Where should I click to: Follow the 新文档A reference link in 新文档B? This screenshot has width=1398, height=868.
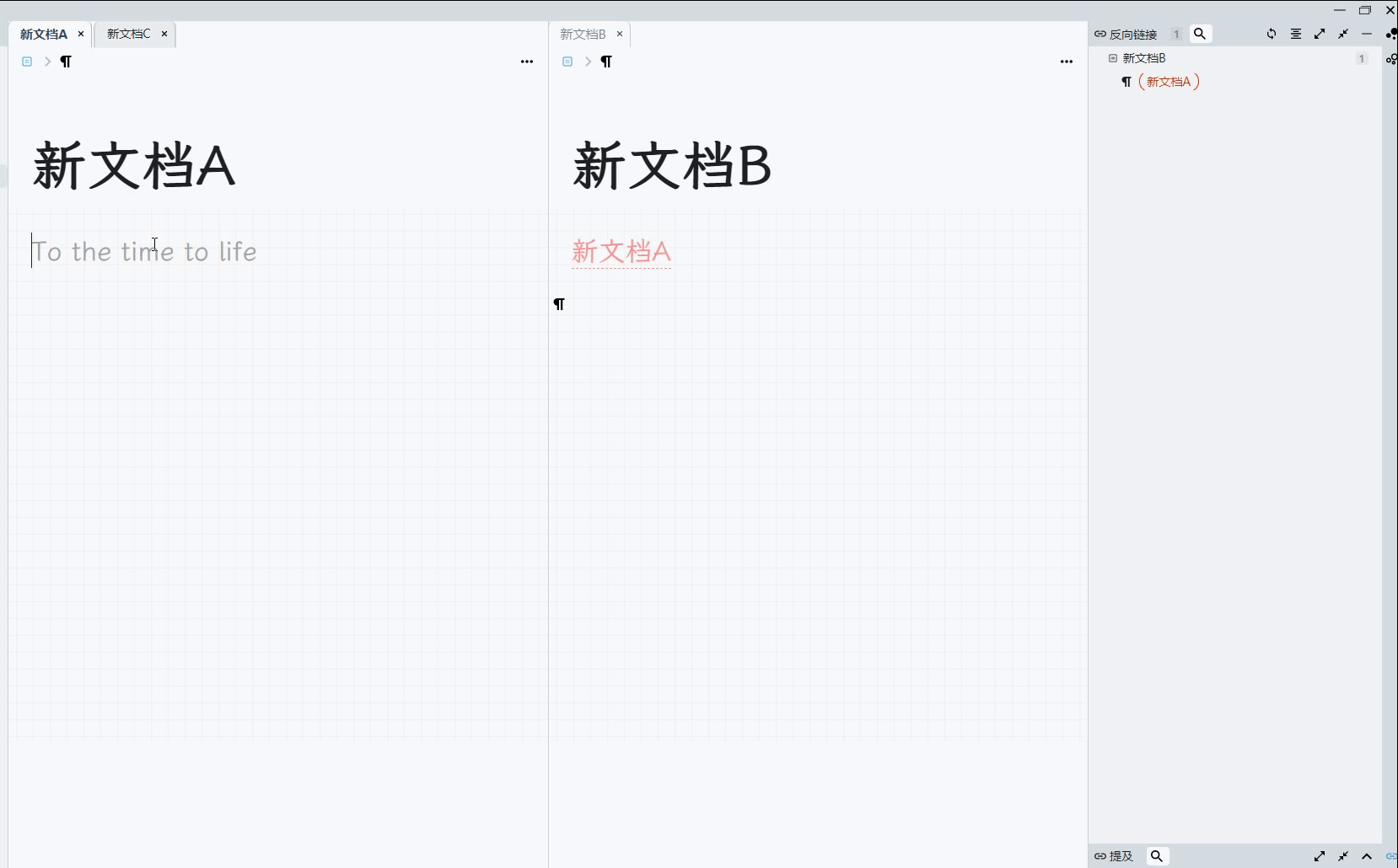(x=621, y=250)
